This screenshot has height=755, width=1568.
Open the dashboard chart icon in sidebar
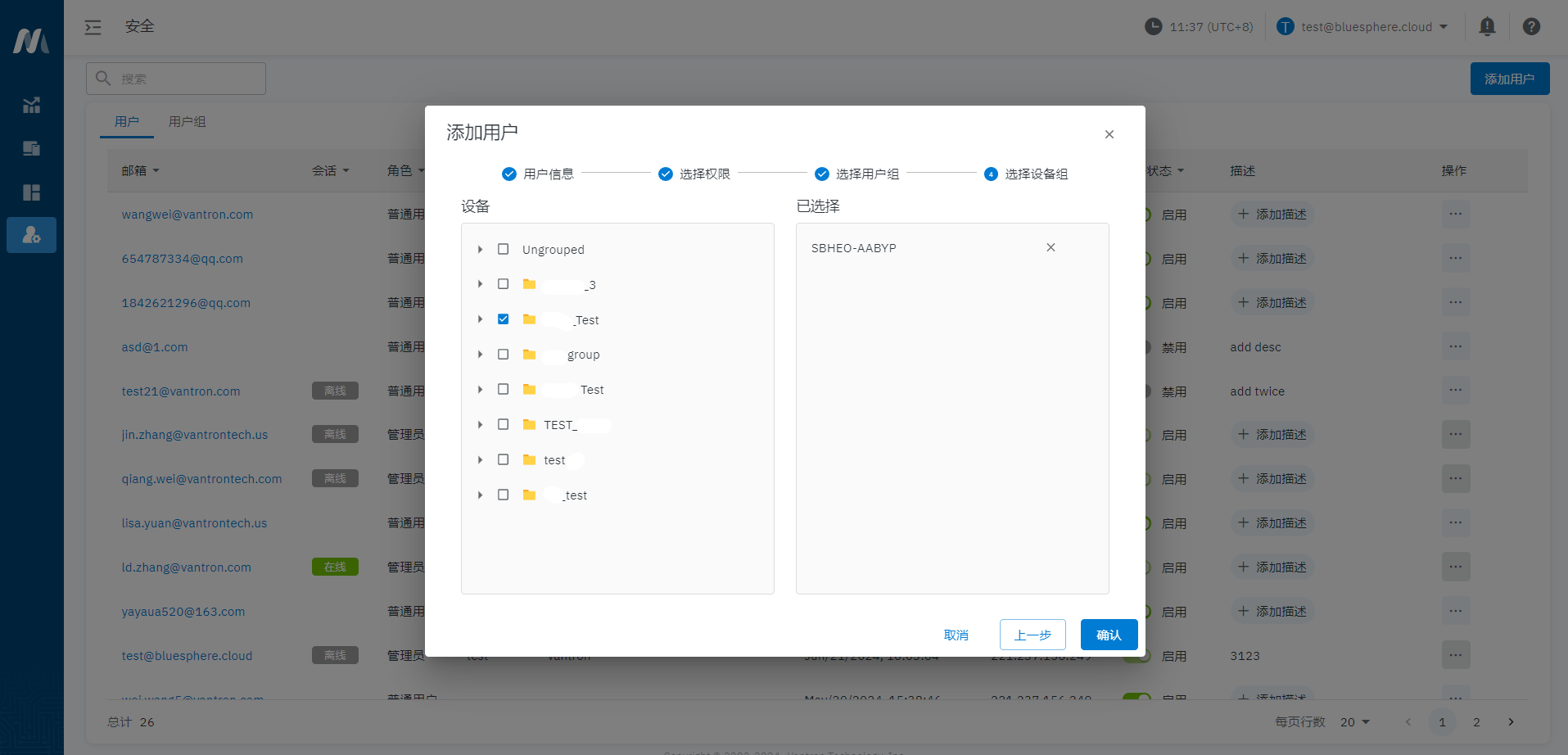31,105
